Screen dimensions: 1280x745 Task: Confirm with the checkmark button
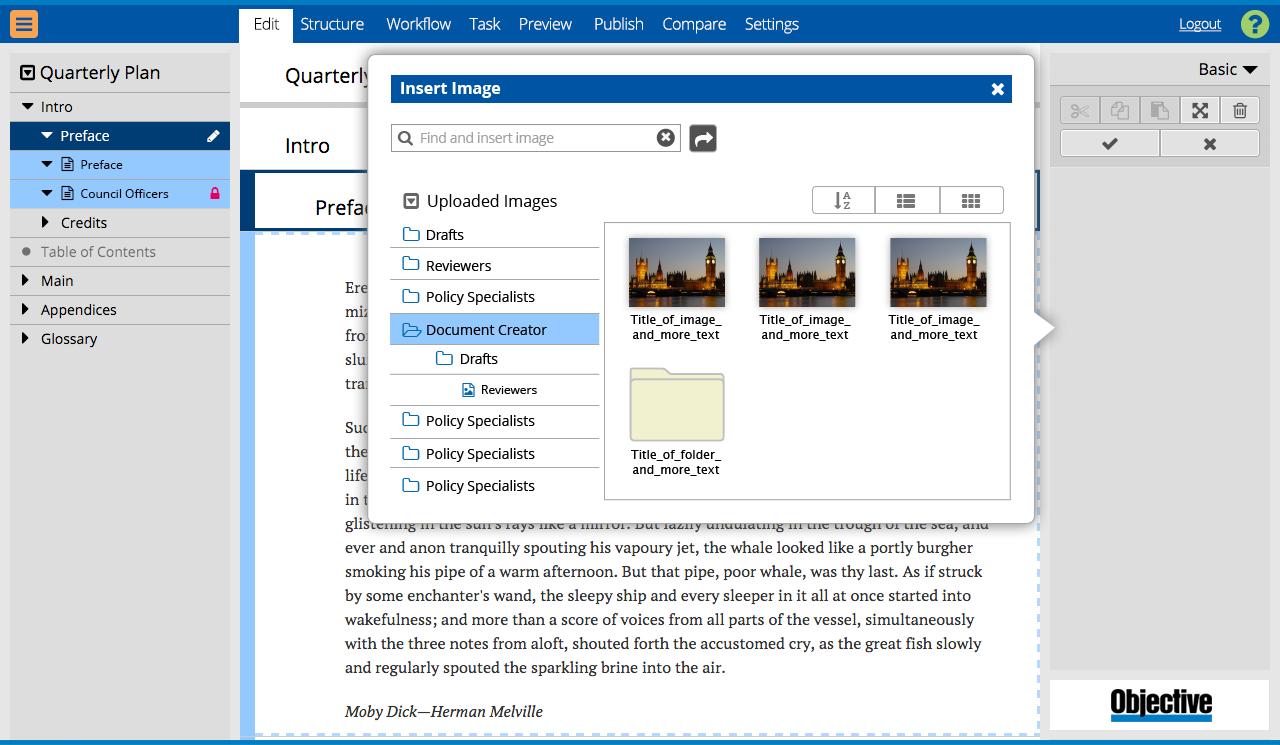1110,144
